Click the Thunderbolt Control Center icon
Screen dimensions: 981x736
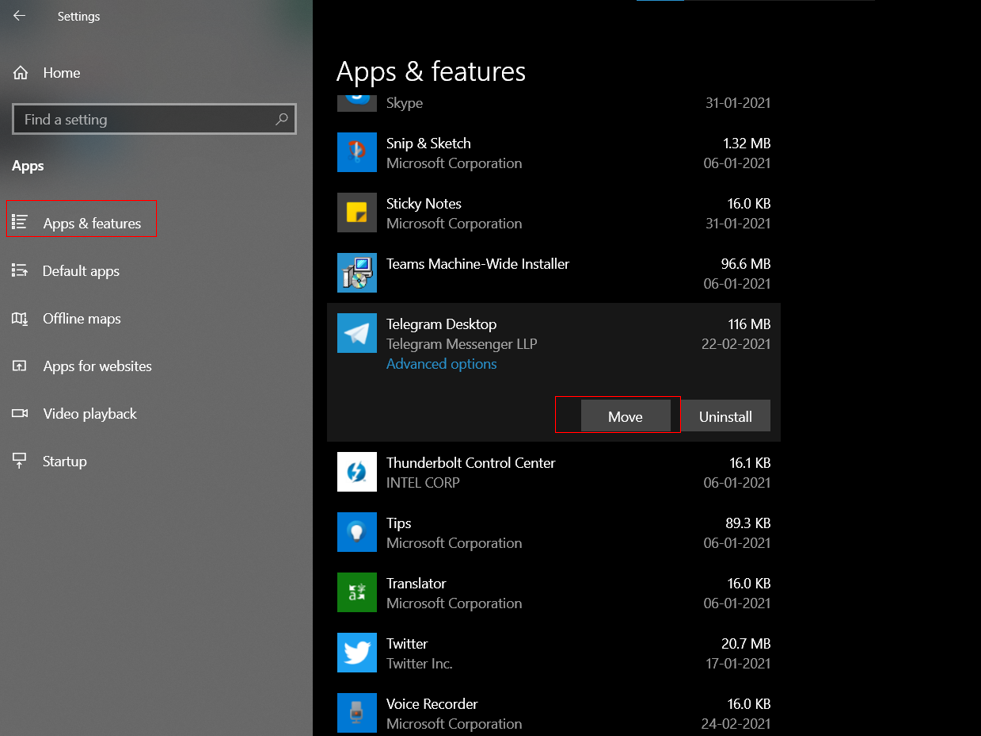click(x=357, y=472)
